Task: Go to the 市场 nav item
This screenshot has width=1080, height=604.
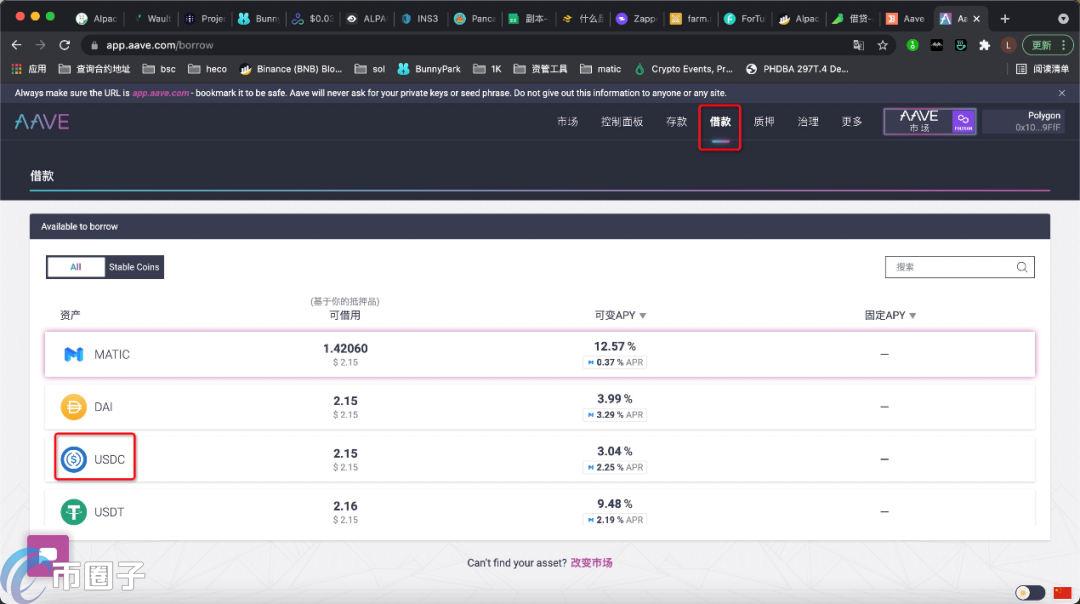Action: click(568, 122)
